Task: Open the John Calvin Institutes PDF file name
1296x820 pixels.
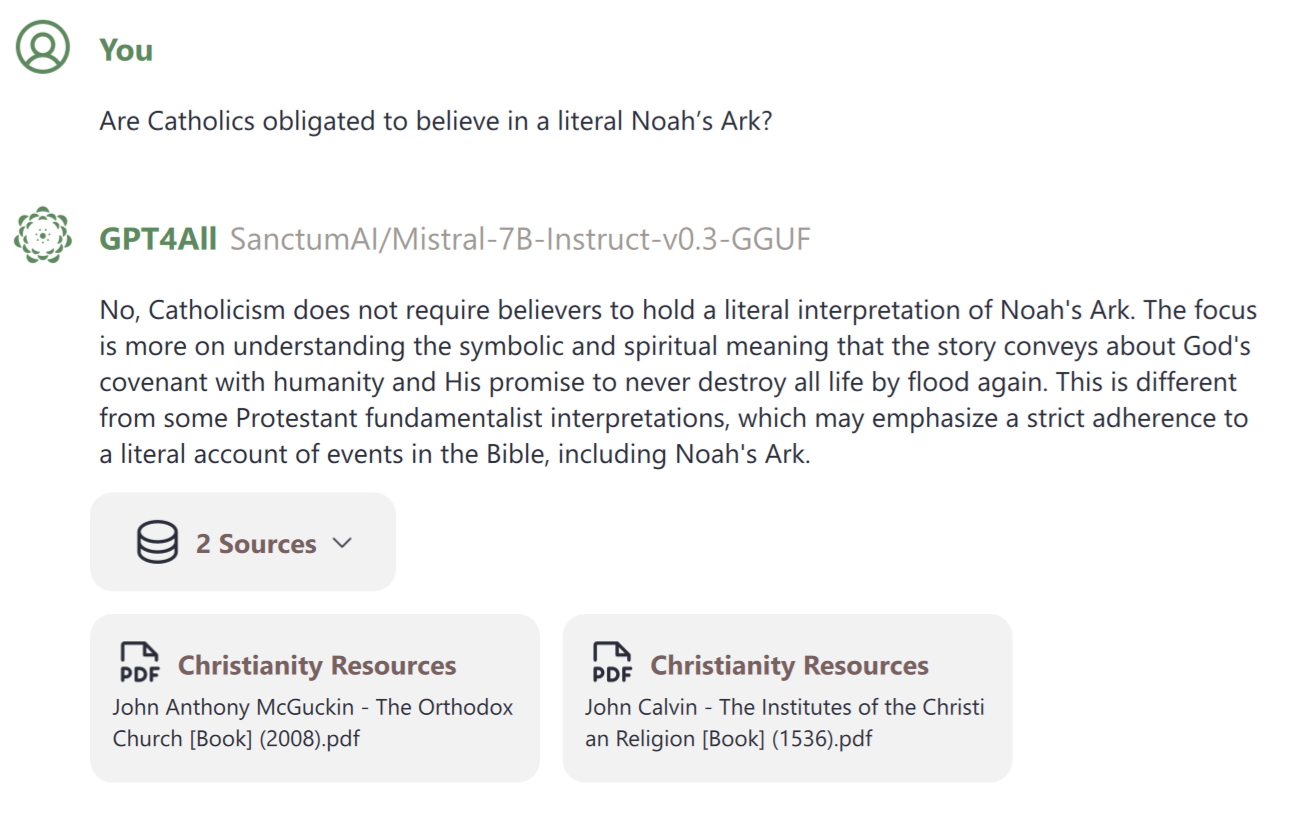Action: pos(784,723)
